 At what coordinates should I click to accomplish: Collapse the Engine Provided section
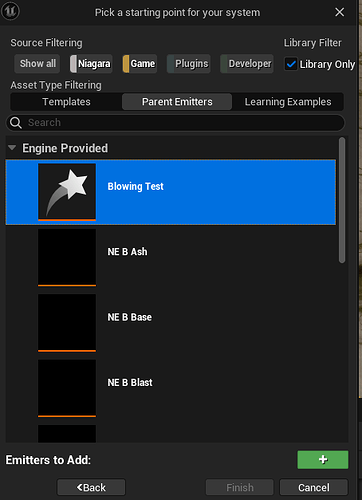point(12,148)
